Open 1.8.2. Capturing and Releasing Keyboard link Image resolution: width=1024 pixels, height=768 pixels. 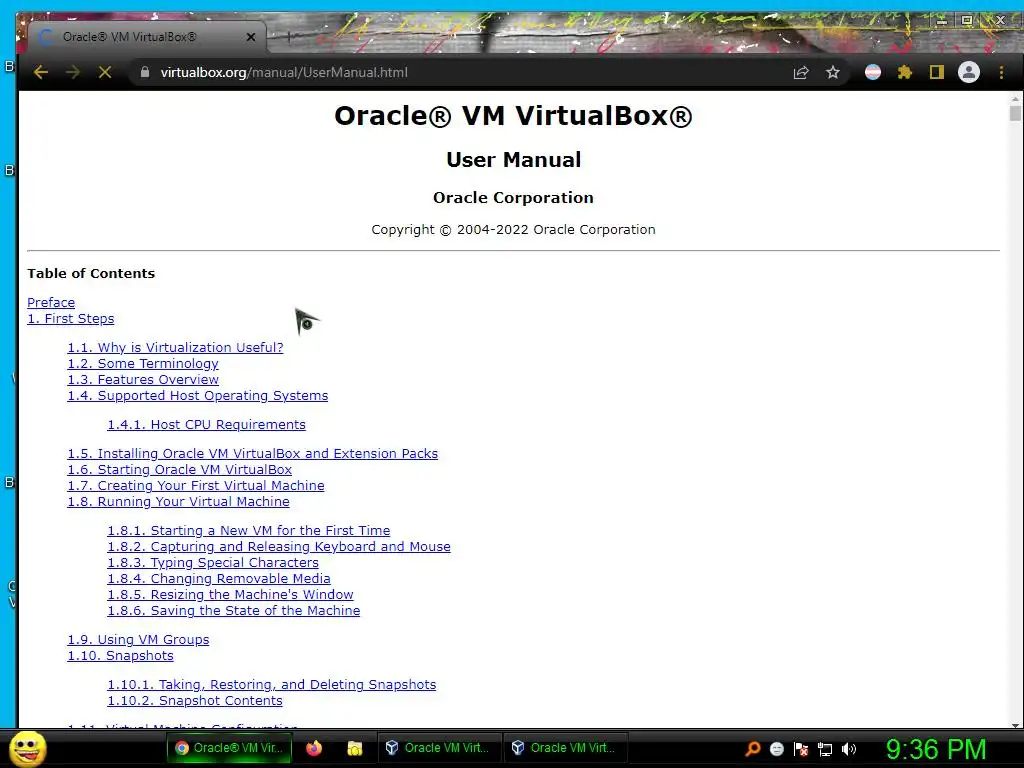click(x=279, y=547)
